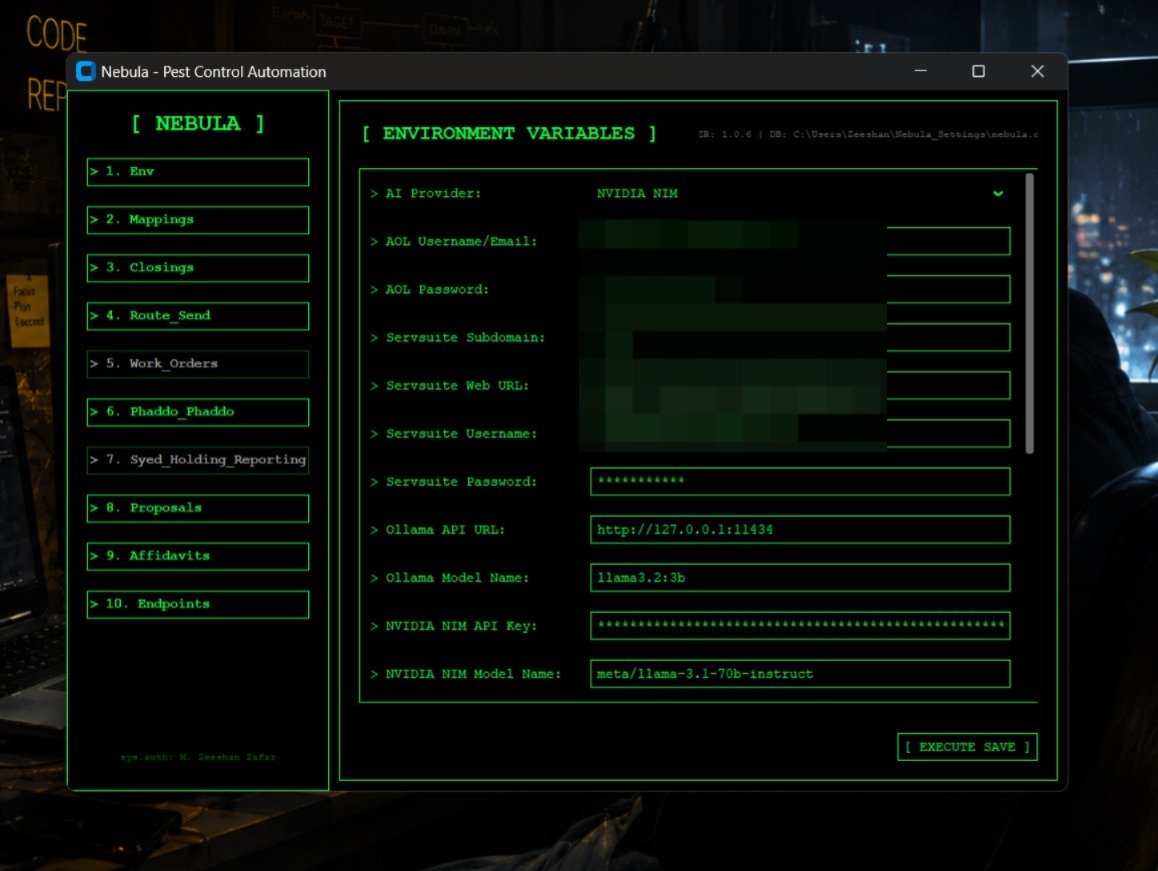Image resolution: width=1158 pixels, height=871 pixels.
Task: Click the 'AOL Username/Email:' label
Action: click(453, 242)
